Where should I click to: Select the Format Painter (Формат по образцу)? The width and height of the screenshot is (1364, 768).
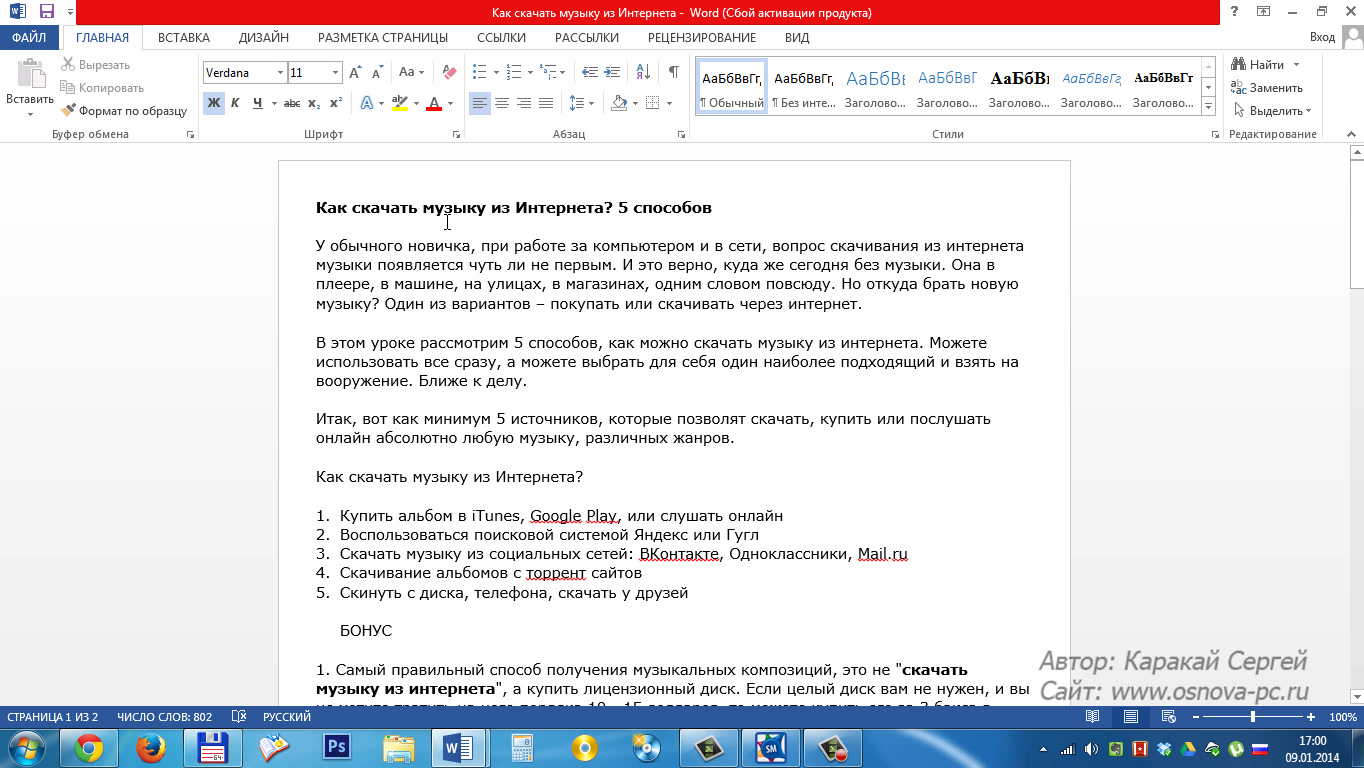pyautogui.click(x=124, y=111)
